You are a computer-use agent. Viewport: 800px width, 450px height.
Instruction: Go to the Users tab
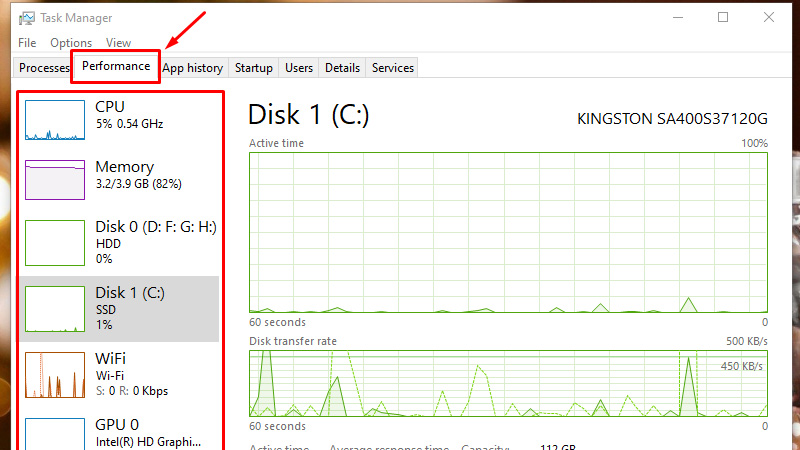[x=299, y=68]
